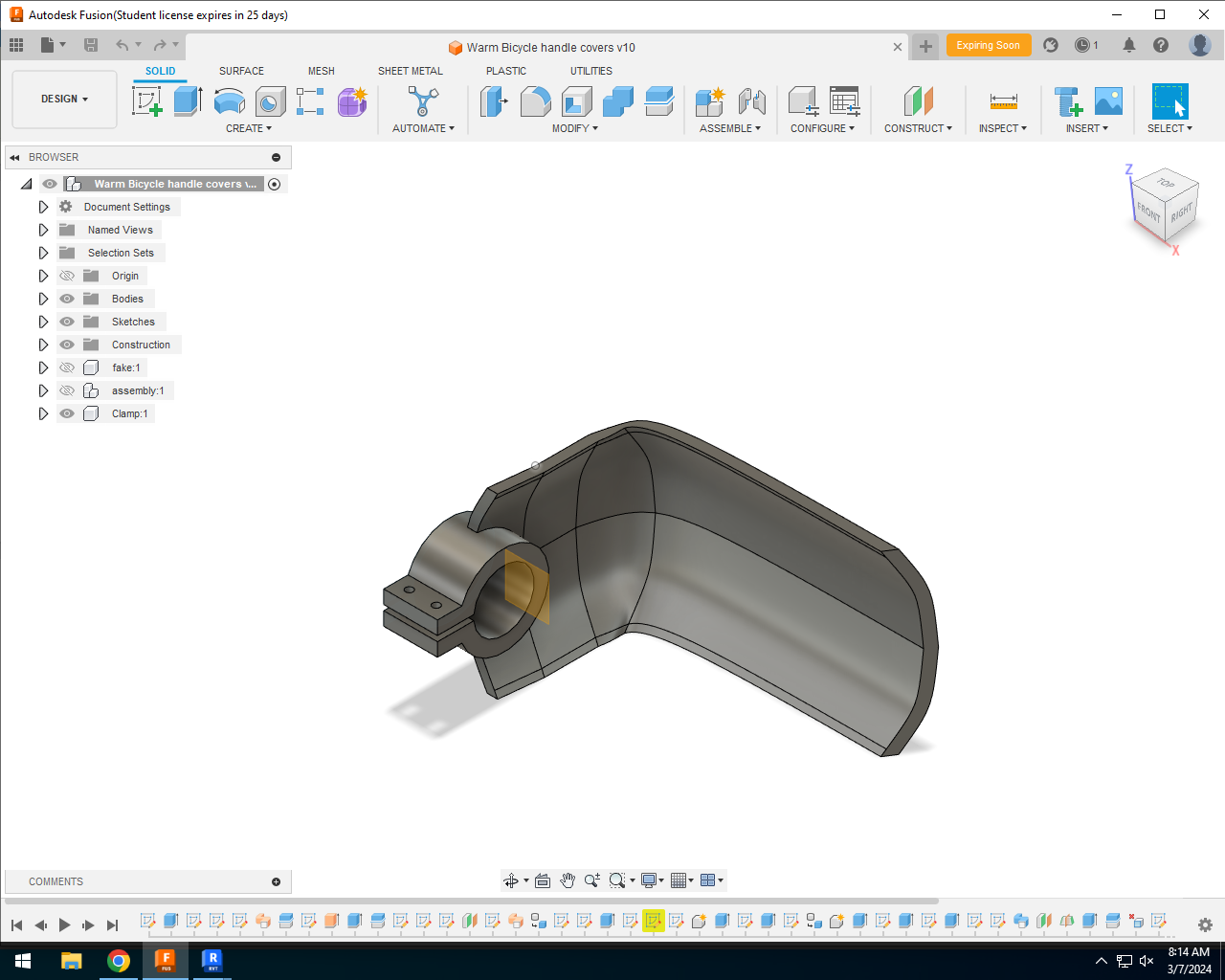This screenshot has width=1225, height=980.
Task: Select the SOLID tab
Action: pos(161,71)
